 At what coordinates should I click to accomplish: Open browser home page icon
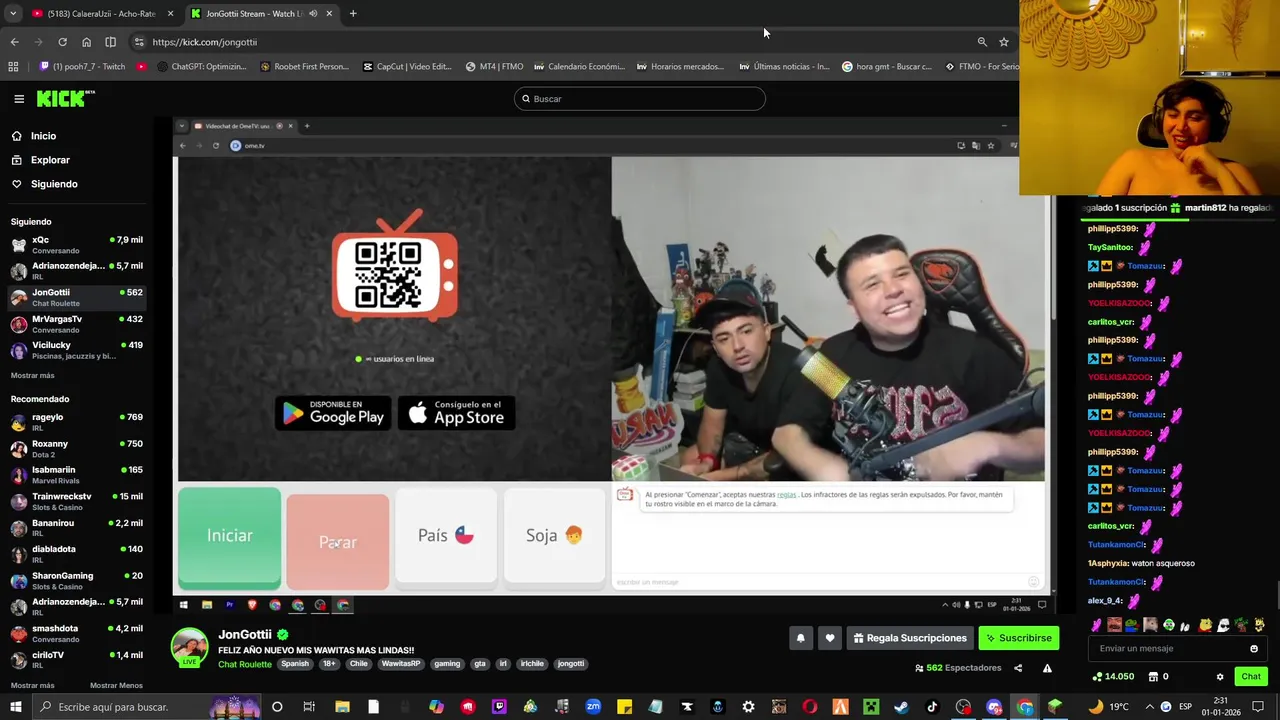[86, 42]
